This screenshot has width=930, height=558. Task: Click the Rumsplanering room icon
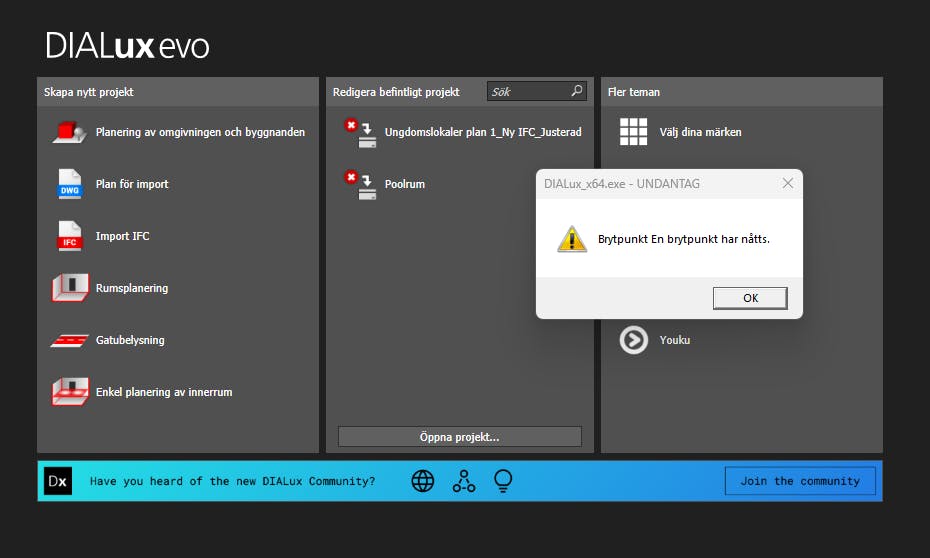coord(70,288)
